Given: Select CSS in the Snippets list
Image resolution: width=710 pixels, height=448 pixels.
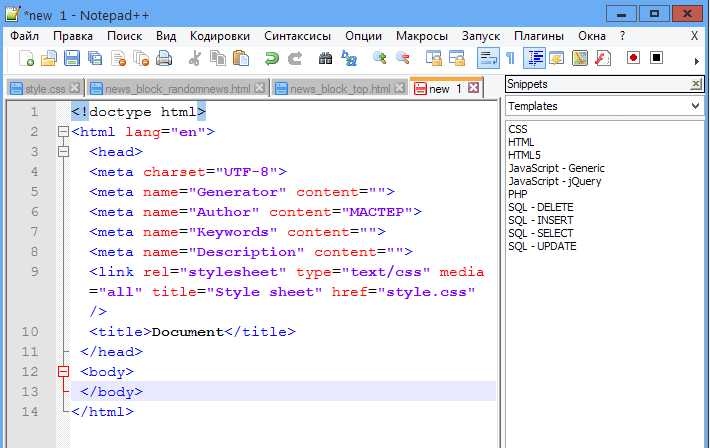Looking at the screenshot, I should pos(518,129).
